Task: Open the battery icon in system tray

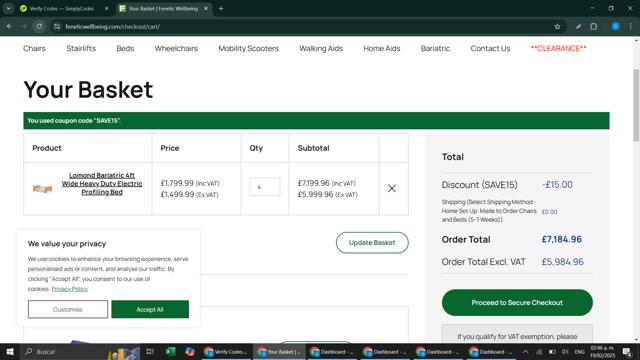Action: 552,351
